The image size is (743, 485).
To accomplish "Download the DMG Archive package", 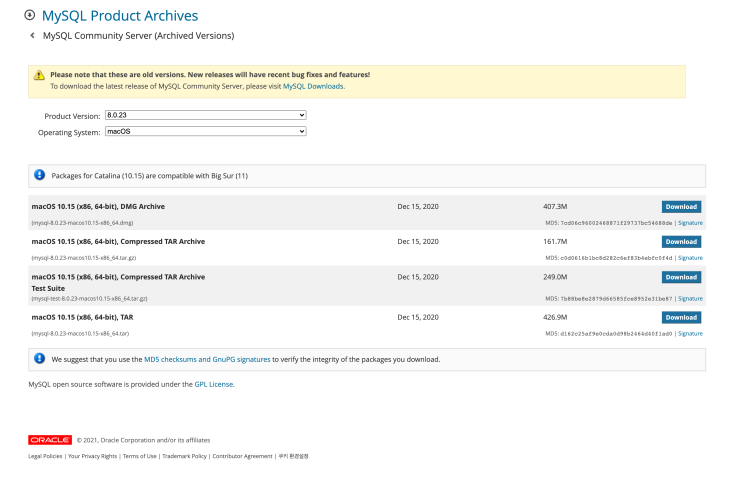I will [x=681, y=207].
